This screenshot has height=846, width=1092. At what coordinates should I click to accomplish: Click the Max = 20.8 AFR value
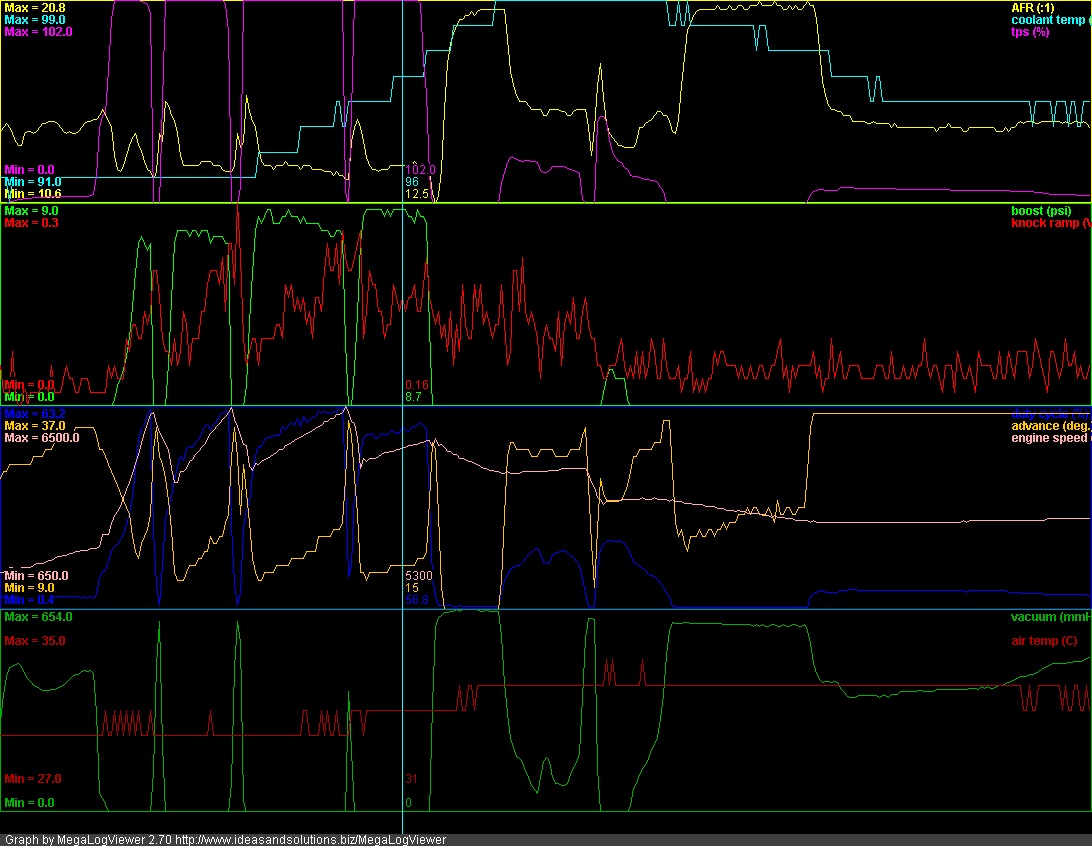click(x=35, y=8)
